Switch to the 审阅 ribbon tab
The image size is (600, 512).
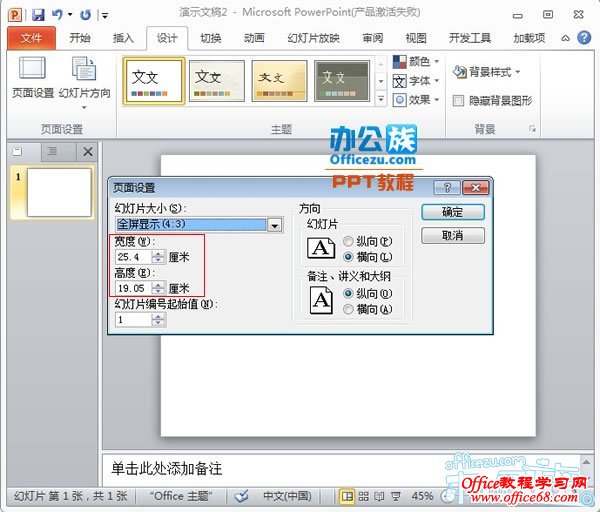point(373,38)
